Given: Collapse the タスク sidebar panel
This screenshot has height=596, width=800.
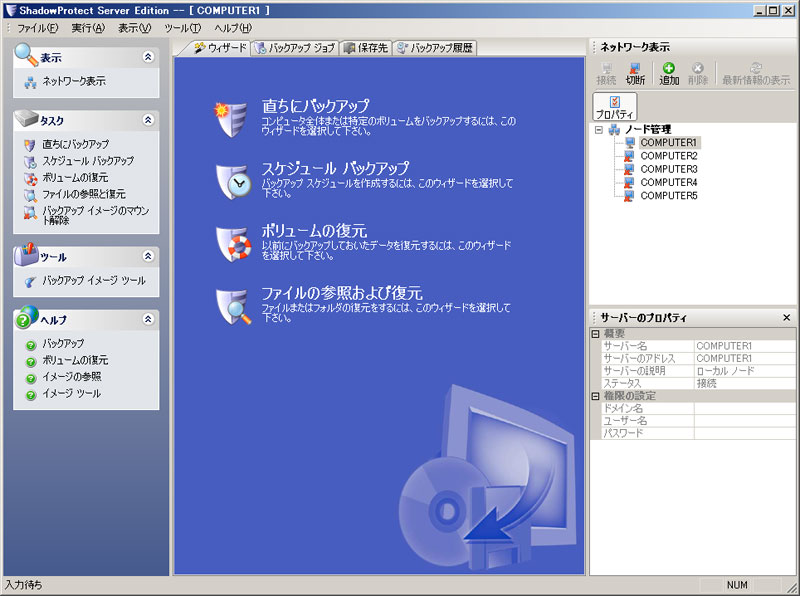Looking at the screenshot, I should [x=148, y=120].
